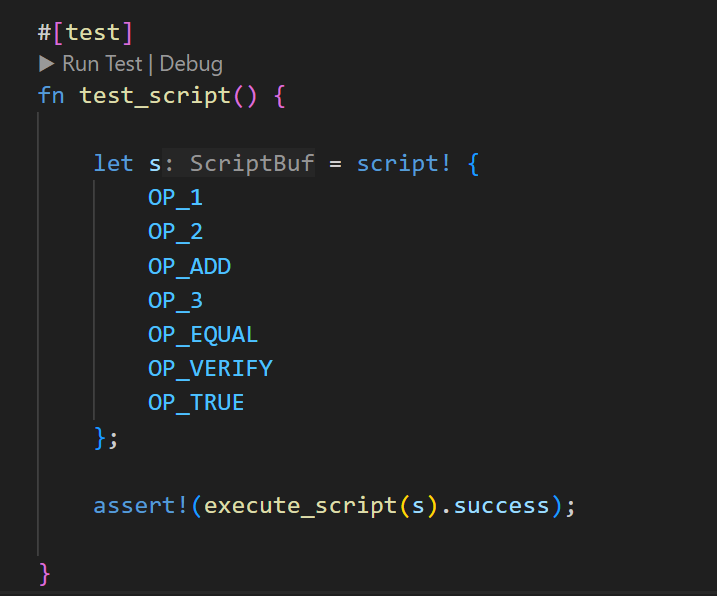This screenshot has height=596, width=717.
Task: Click the fn keyword
Action: (51, 96)
